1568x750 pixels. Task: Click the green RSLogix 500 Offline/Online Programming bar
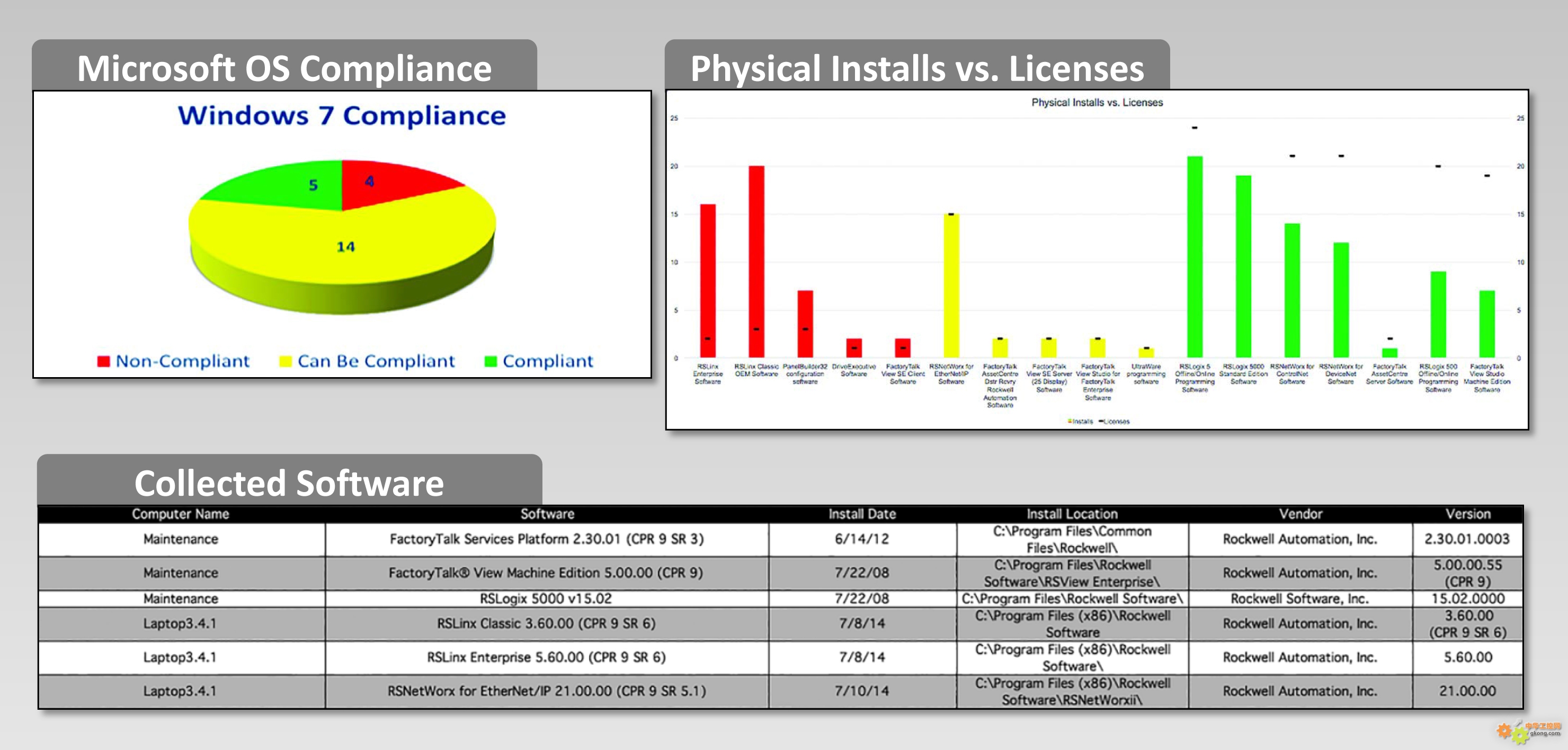pos(1438,314)
